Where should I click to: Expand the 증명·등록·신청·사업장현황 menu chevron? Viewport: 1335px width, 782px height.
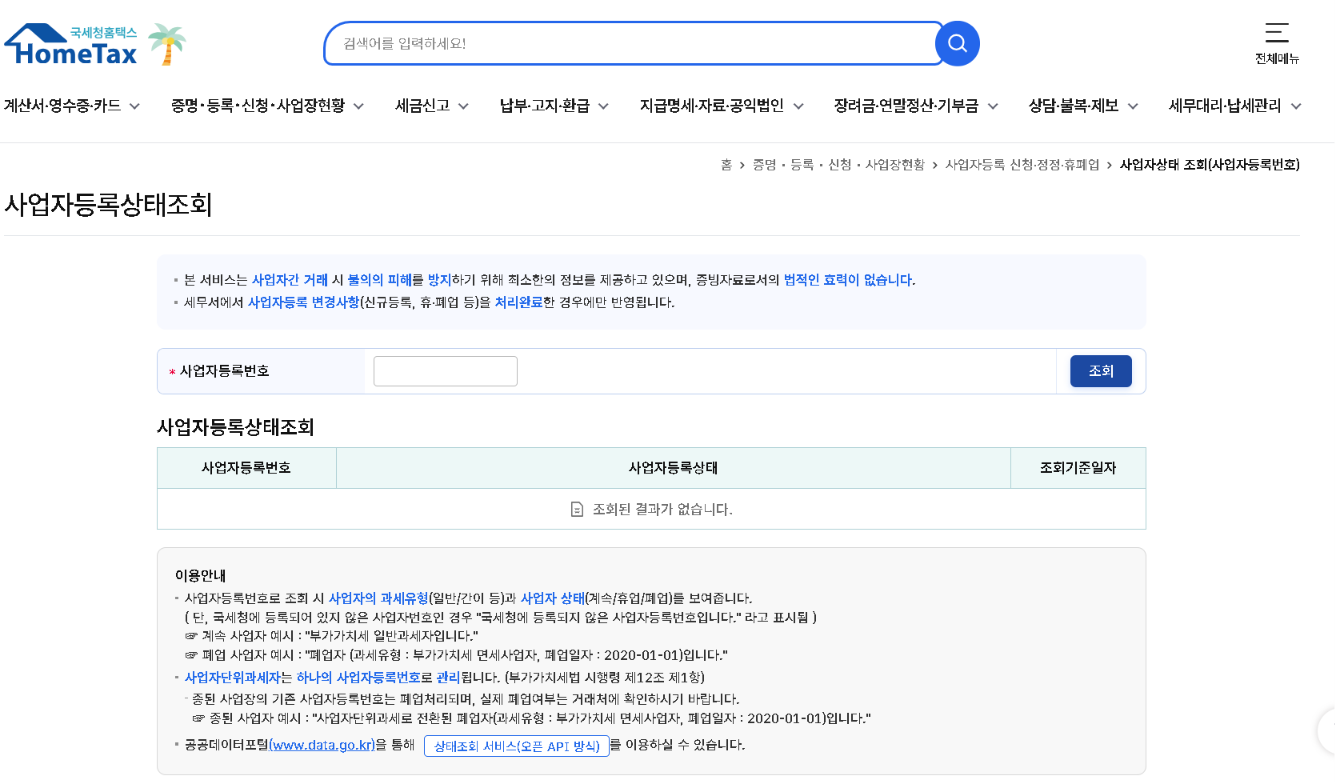[358, 106]
